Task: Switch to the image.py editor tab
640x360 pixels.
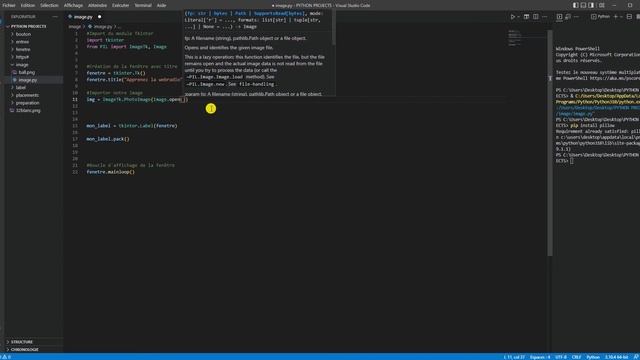Action: [x=83, y=17]
